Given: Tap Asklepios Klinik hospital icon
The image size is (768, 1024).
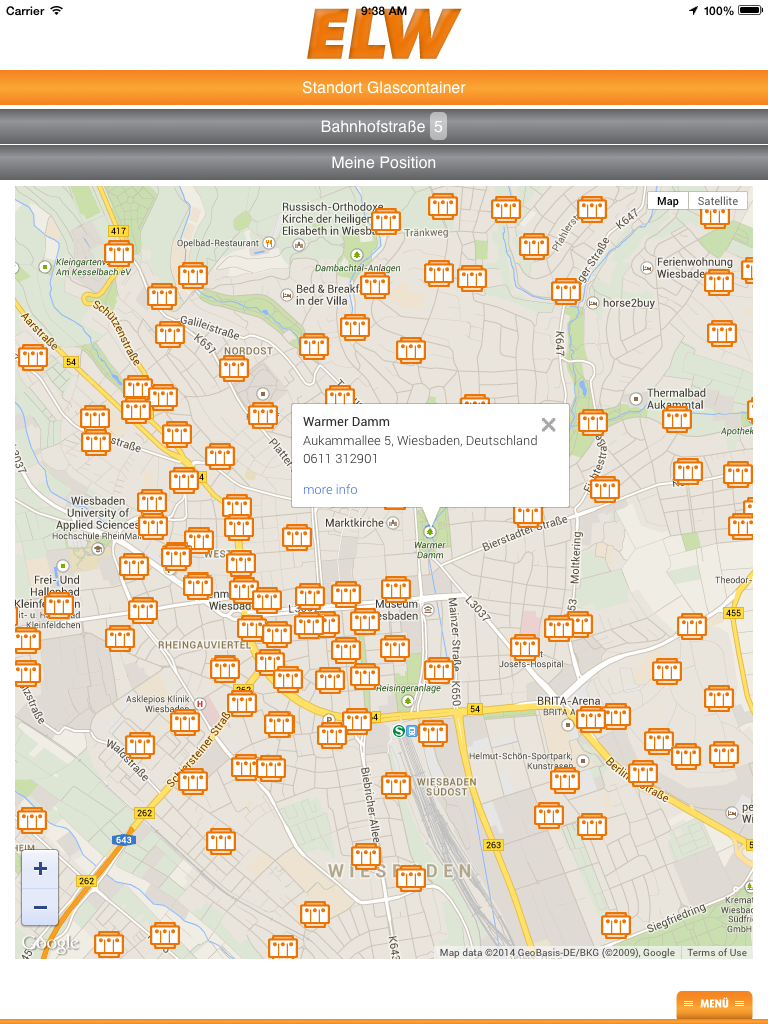Looking at the screenshot, I should tap(200, 704).
